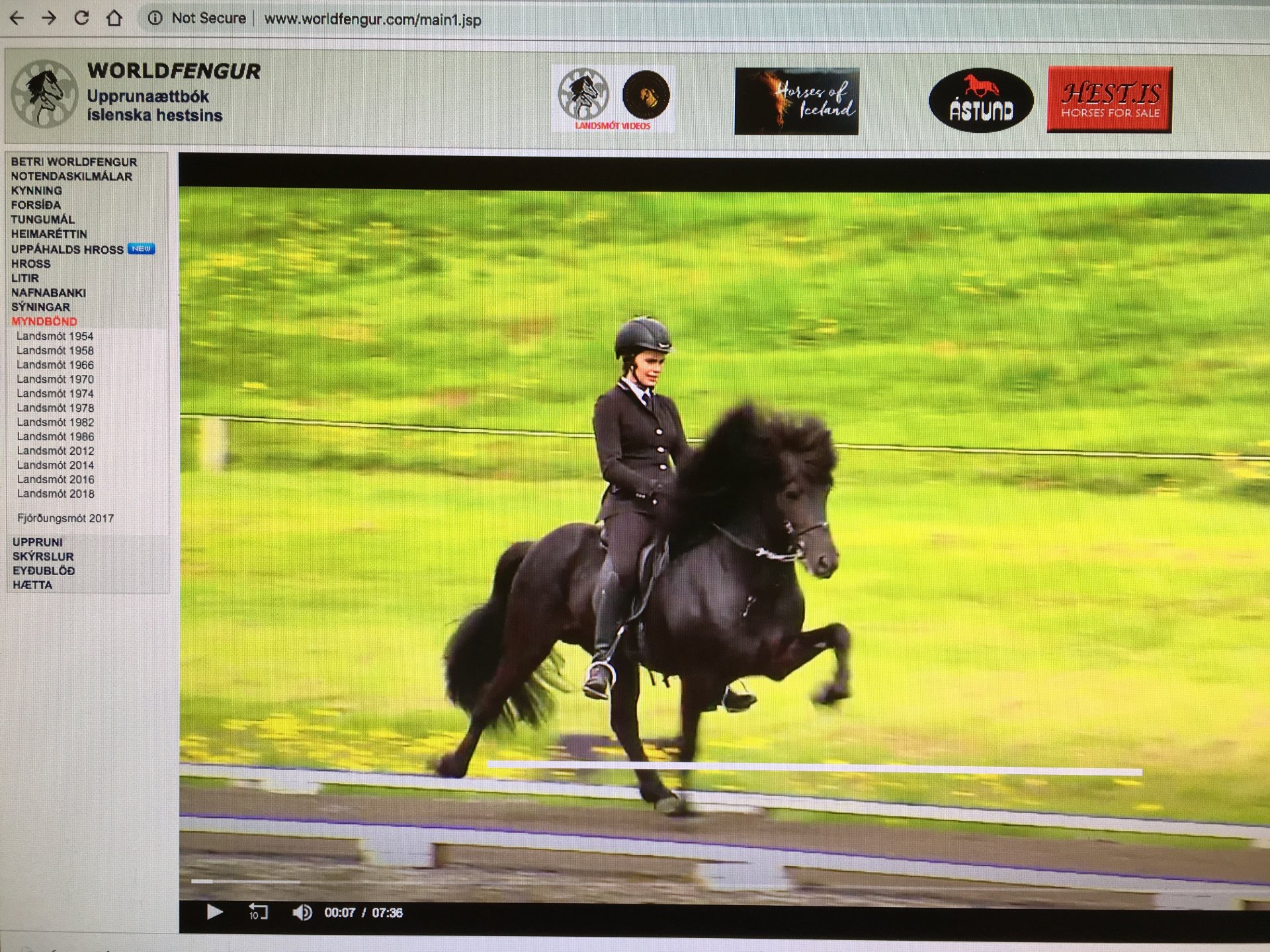Screen dimensions: 1270x952
Task: Log out via HÆTTA
Action: click(32, 586)
